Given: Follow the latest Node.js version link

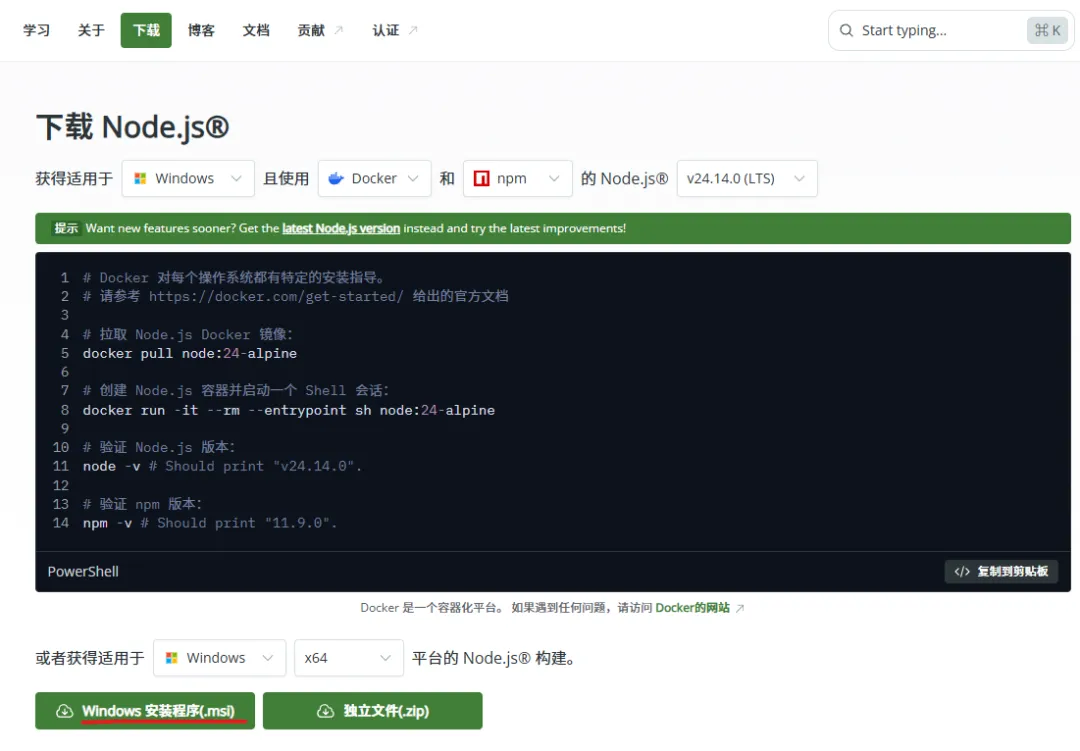Looking at the screenshot, I should pyautogui.click(x=341, y=228).
